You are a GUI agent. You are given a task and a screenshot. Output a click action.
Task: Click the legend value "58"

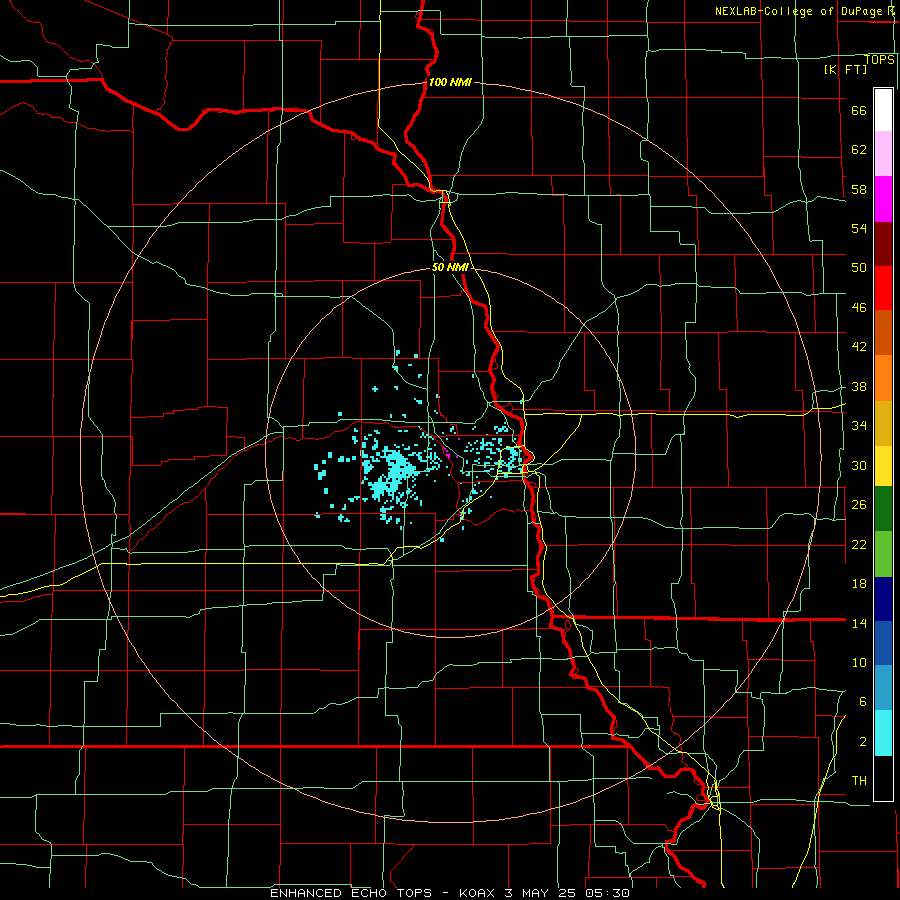[859, 189]
